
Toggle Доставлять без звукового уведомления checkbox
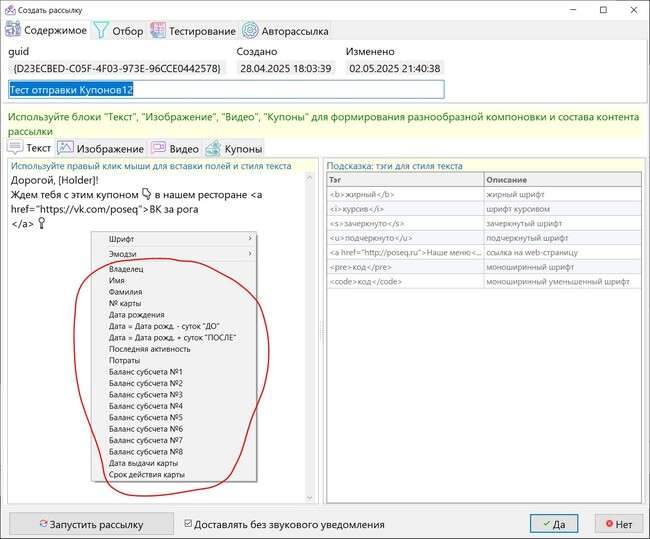click(189, 523)
